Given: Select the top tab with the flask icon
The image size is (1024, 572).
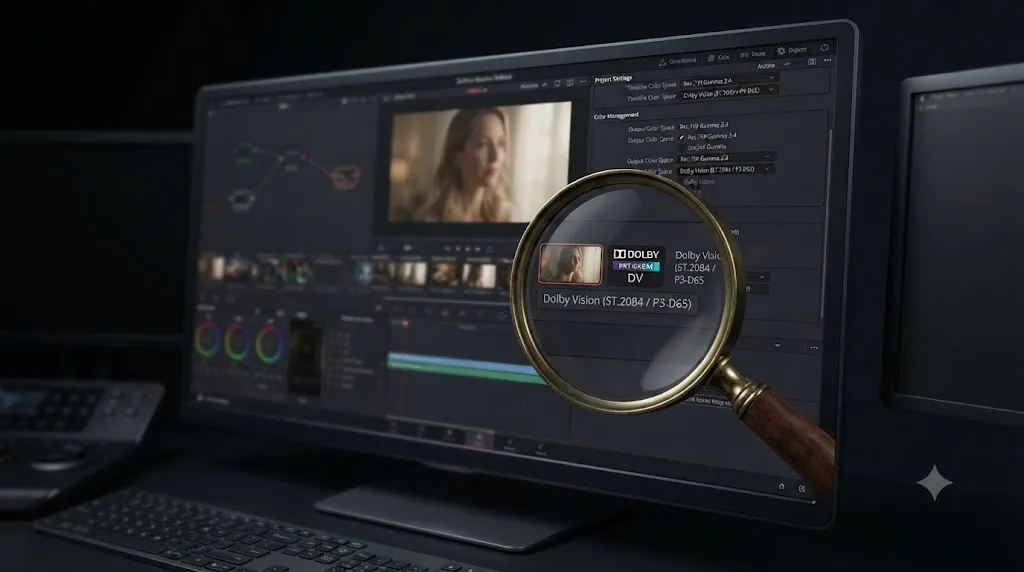Looking at the screenshot, I should 677,61.
